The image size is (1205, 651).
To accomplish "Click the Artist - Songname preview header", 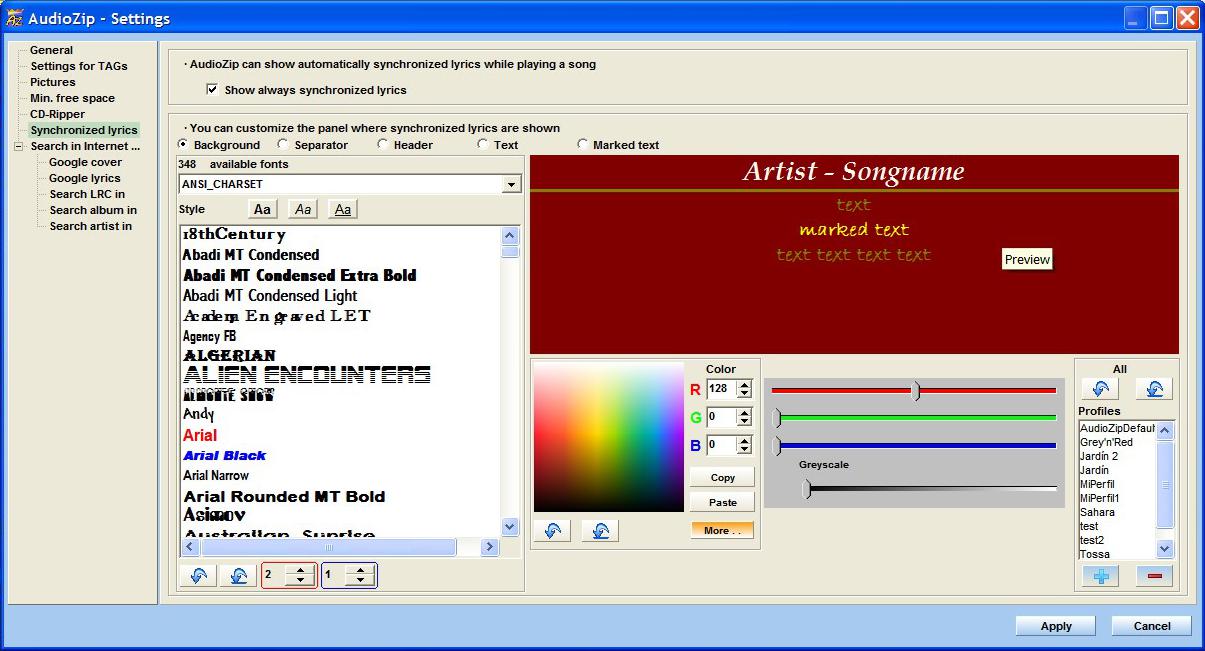I will coord(854,171).
